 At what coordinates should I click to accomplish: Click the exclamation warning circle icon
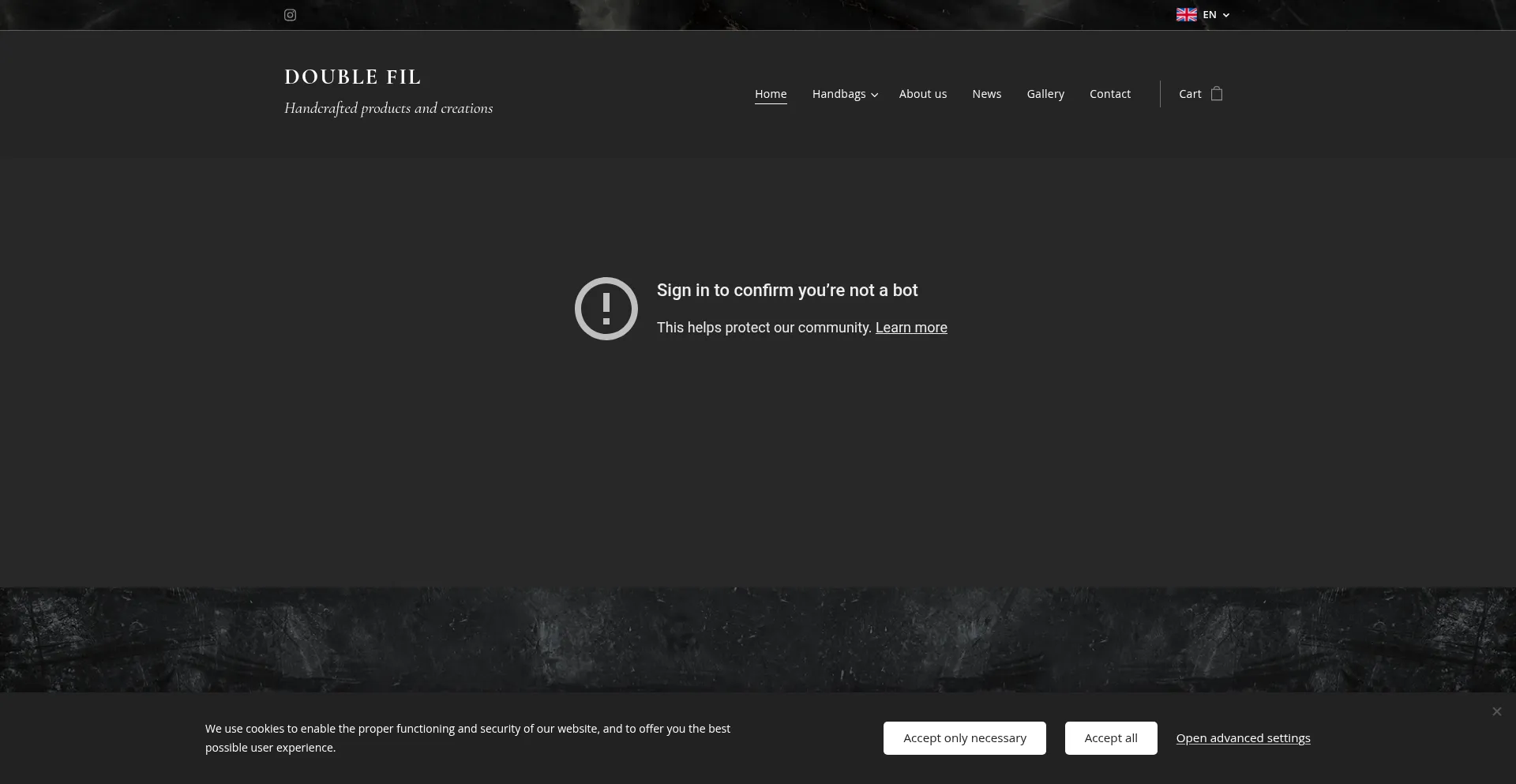pos(606,309)
